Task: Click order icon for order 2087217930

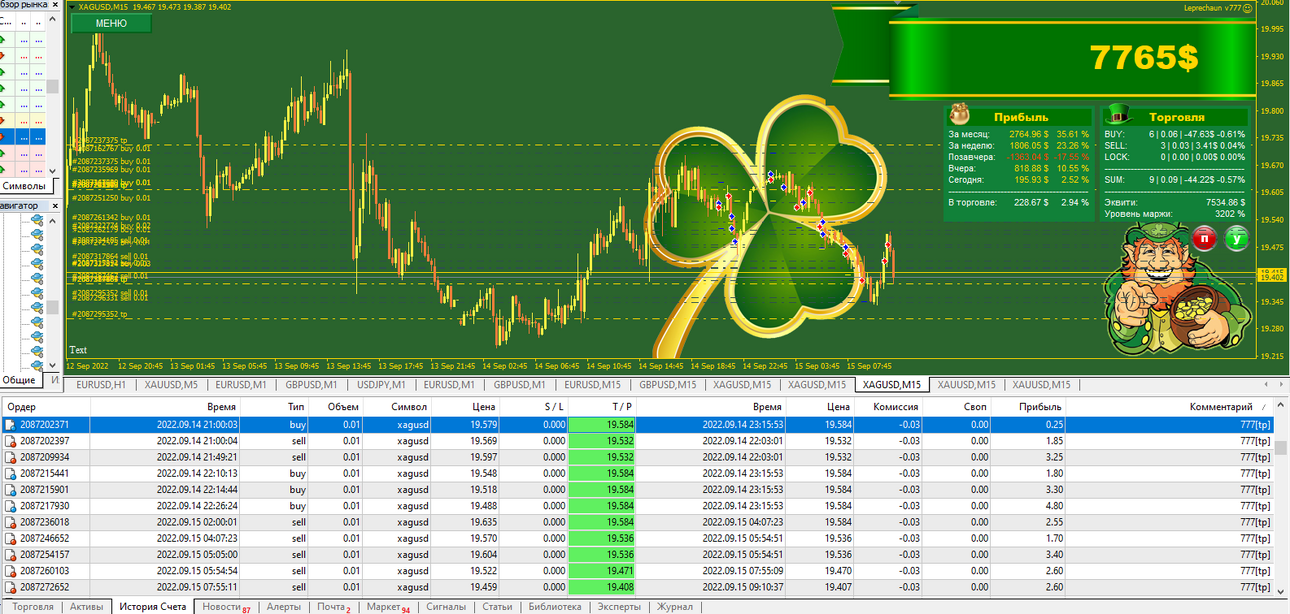Action: coord(11,506)
